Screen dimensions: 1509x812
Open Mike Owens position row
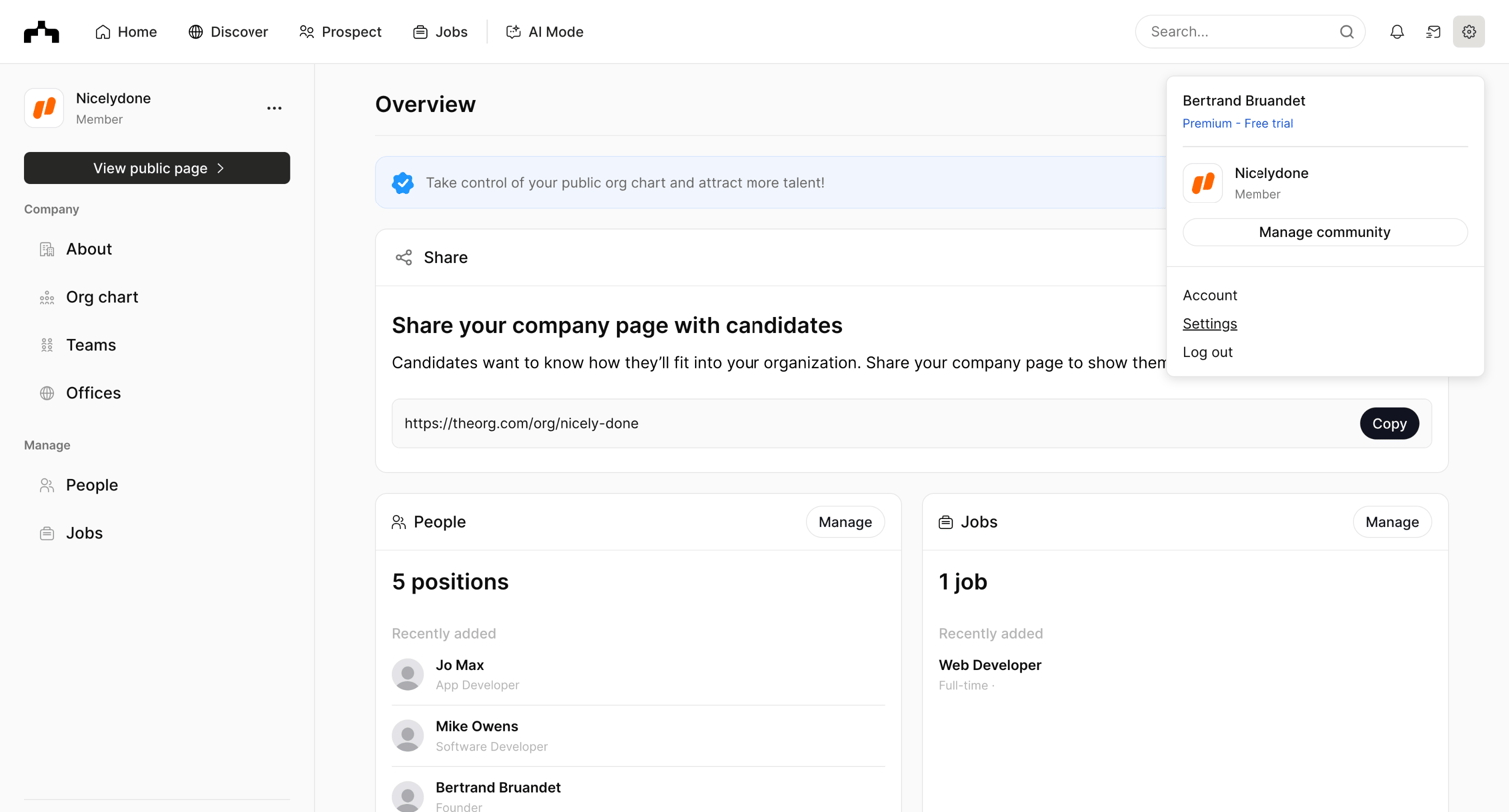pos(639,736)
